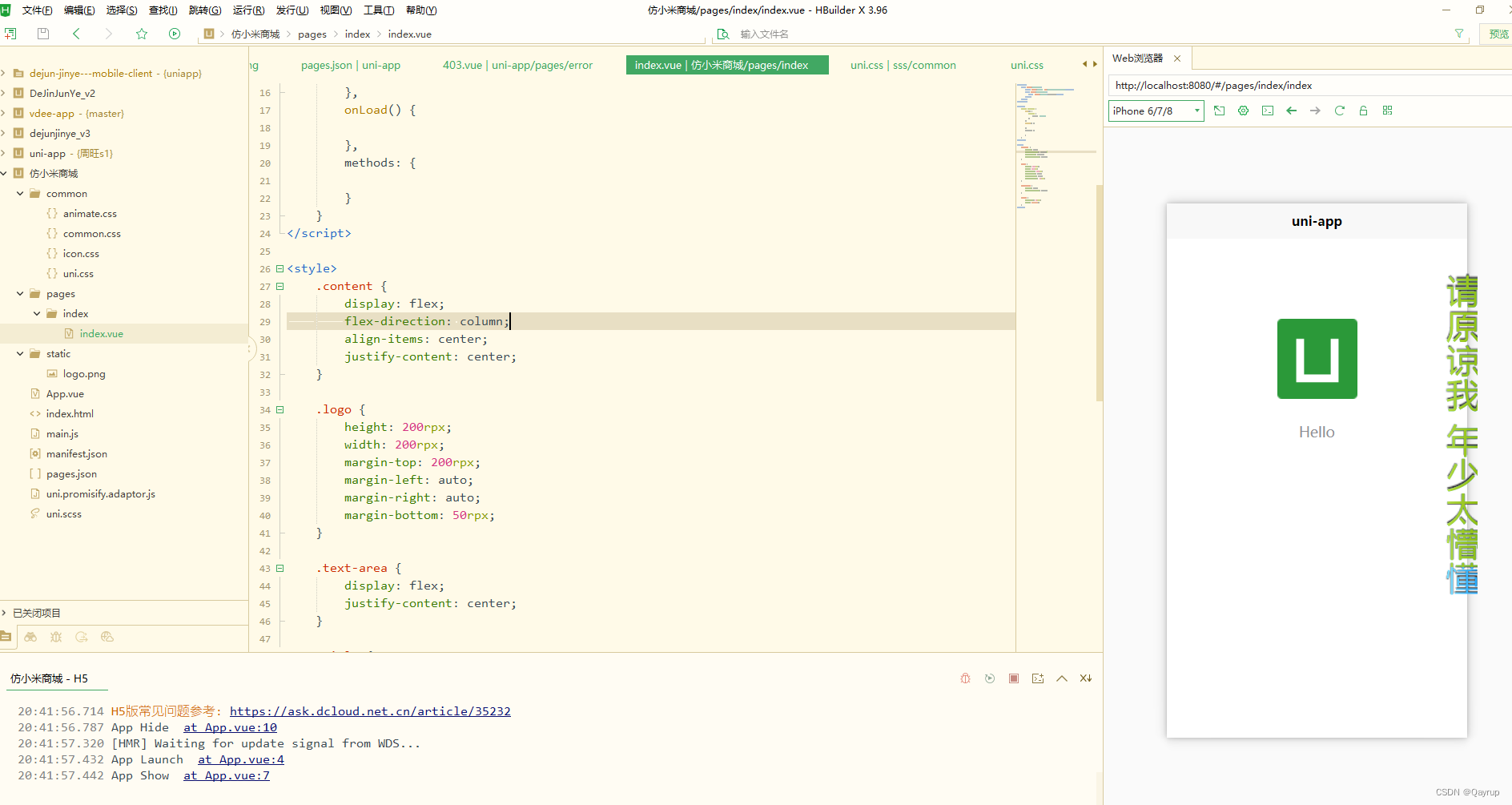This screenshot has width=1512, height=805.
Task: Fold the .logo CSS block at line 34
Action: pyautogui.click(x=279, y=409)
